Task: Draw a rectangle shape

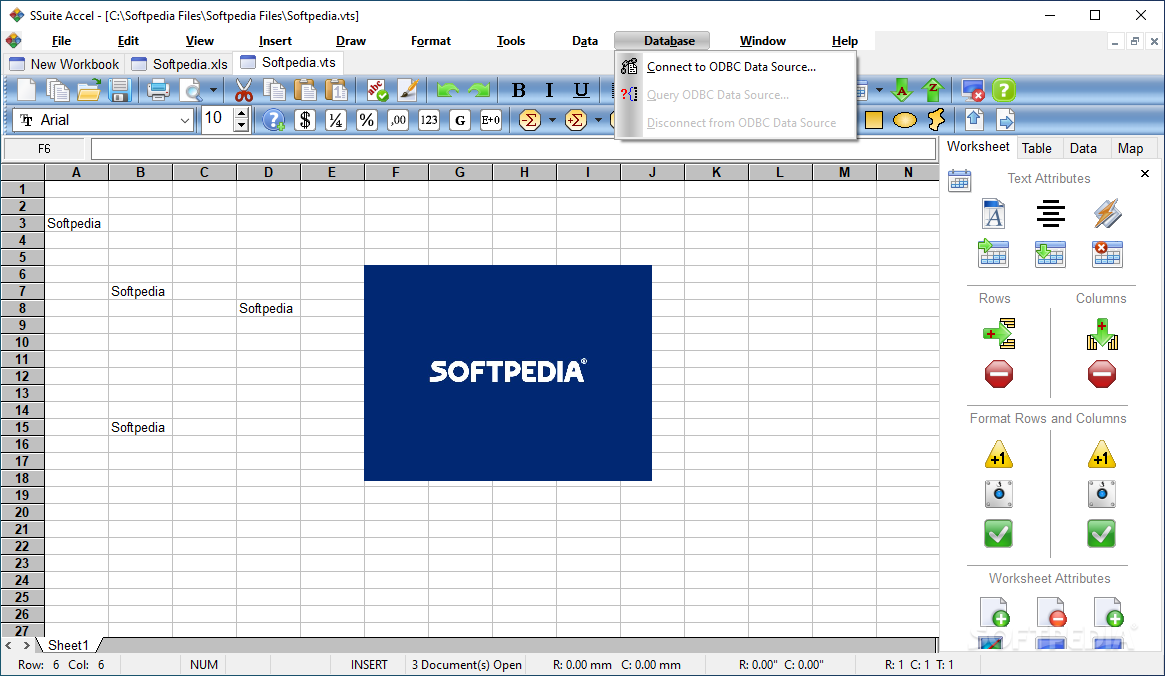Action: click(874, 120)
